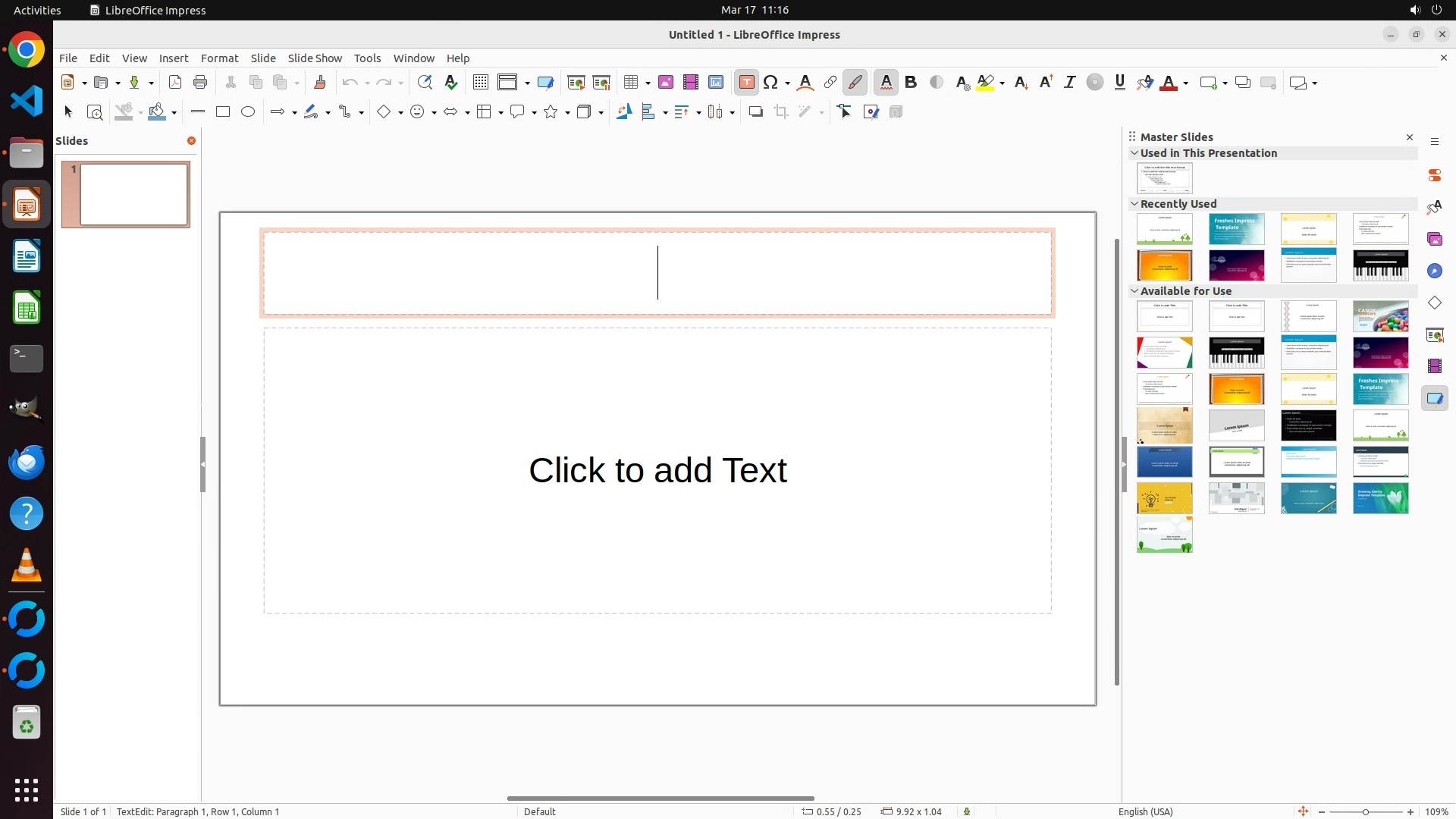Click the Insert Hyperlink chain icon
Viewport: 1456px width, 819px height.
click(830, 83)
